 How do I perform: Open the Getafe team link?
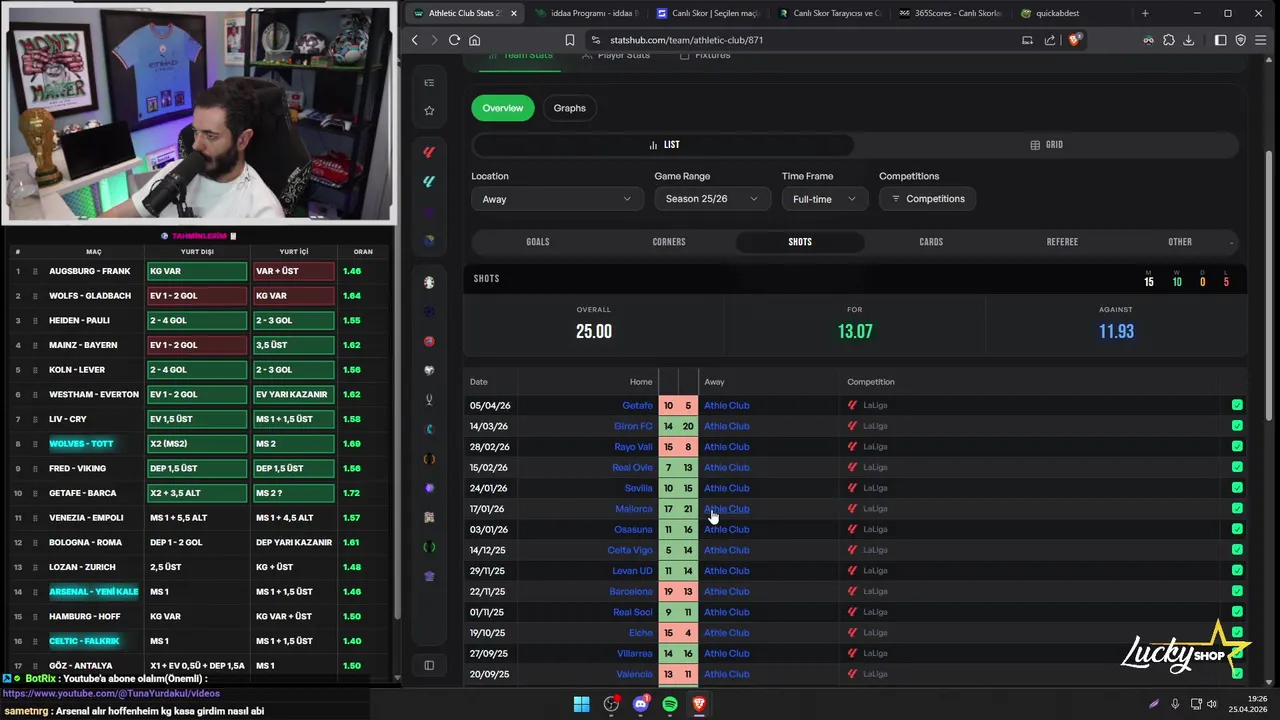coord(637,405)
